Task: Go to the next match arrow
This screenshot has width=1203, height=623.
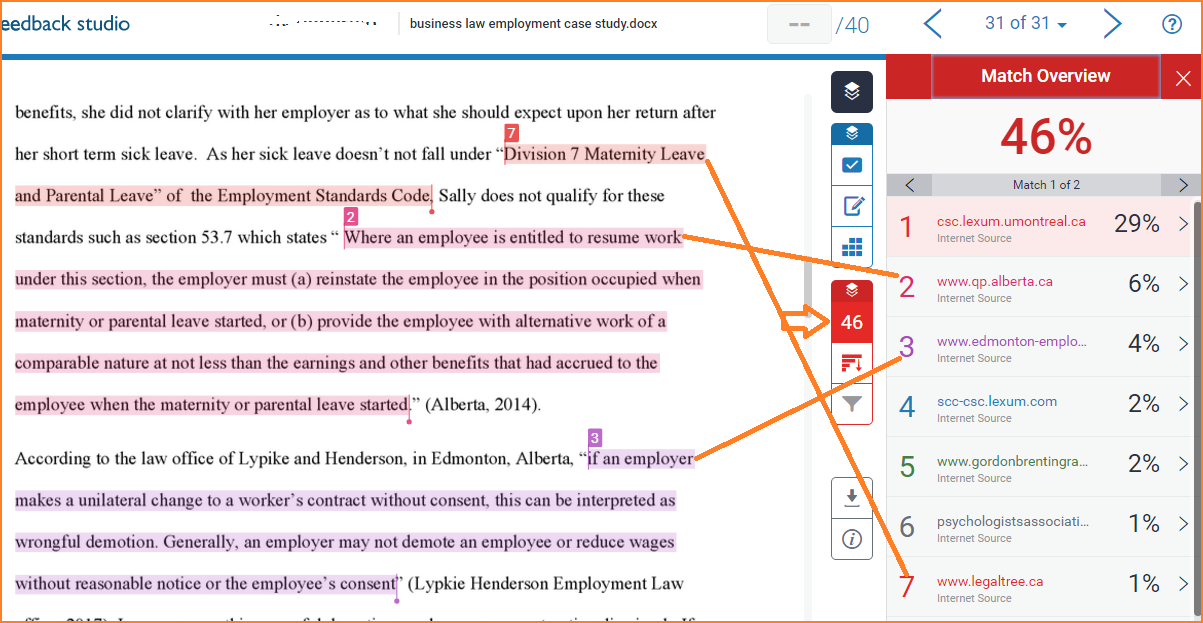Action: [x=1183, y=185]
